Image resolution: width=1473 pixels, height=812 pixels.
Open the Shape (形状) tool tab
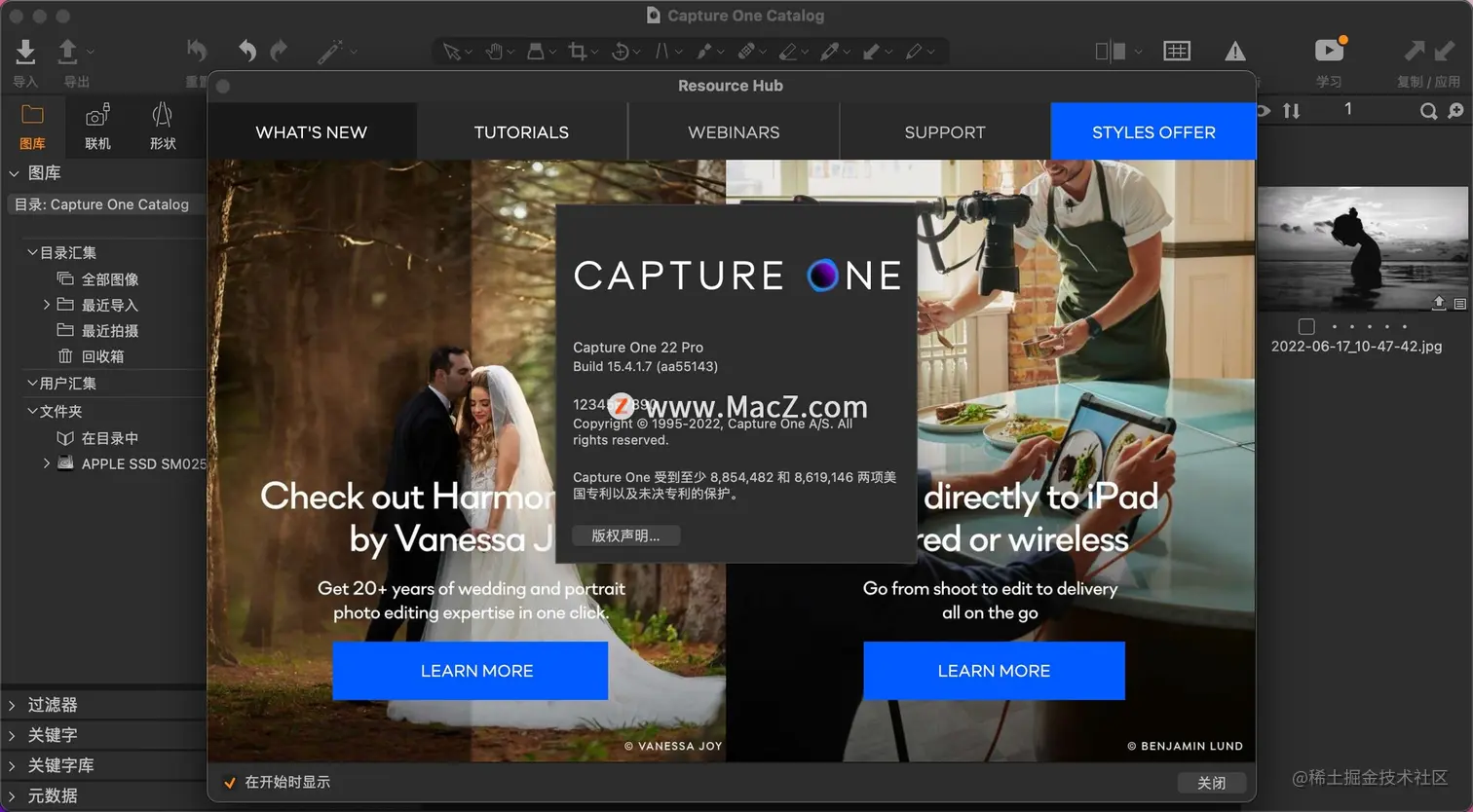pyautogui.click(x=163, y=127)
